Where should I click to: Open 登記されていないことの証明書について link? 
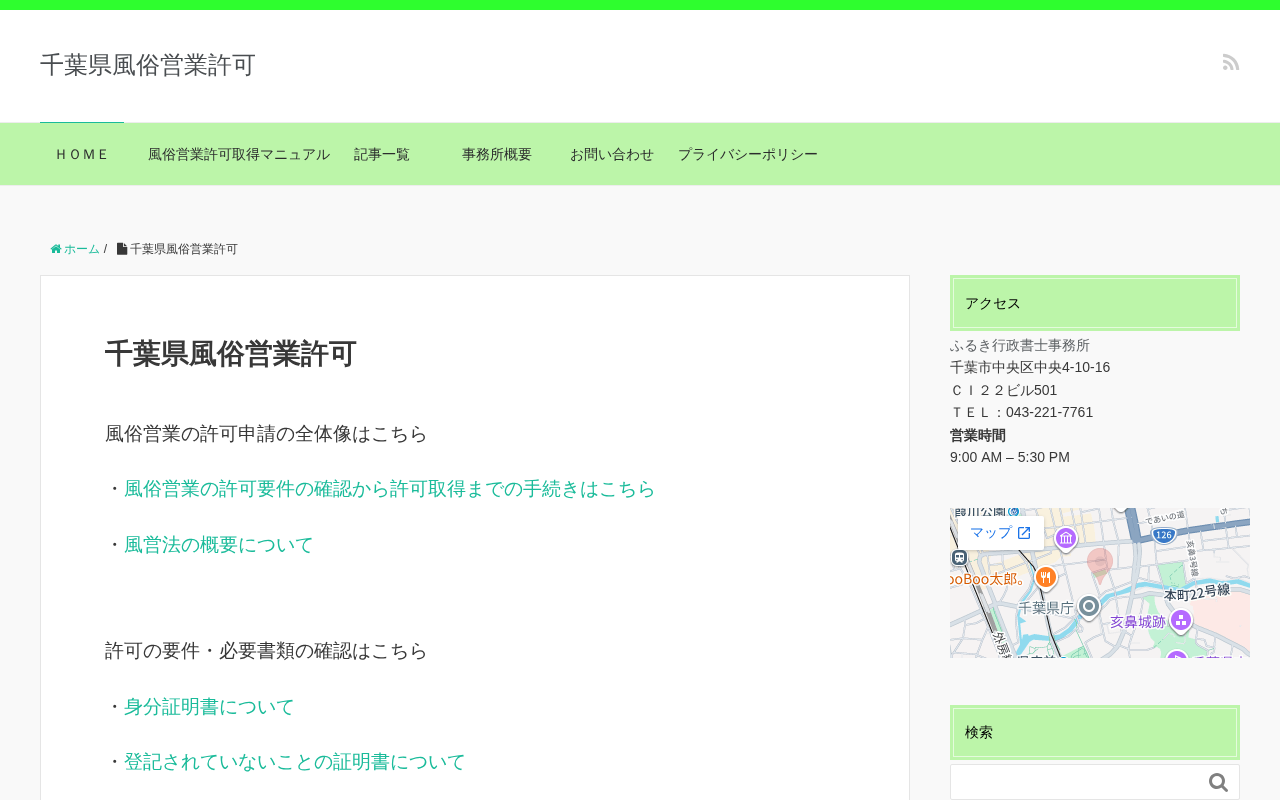[x=295, y=762]
